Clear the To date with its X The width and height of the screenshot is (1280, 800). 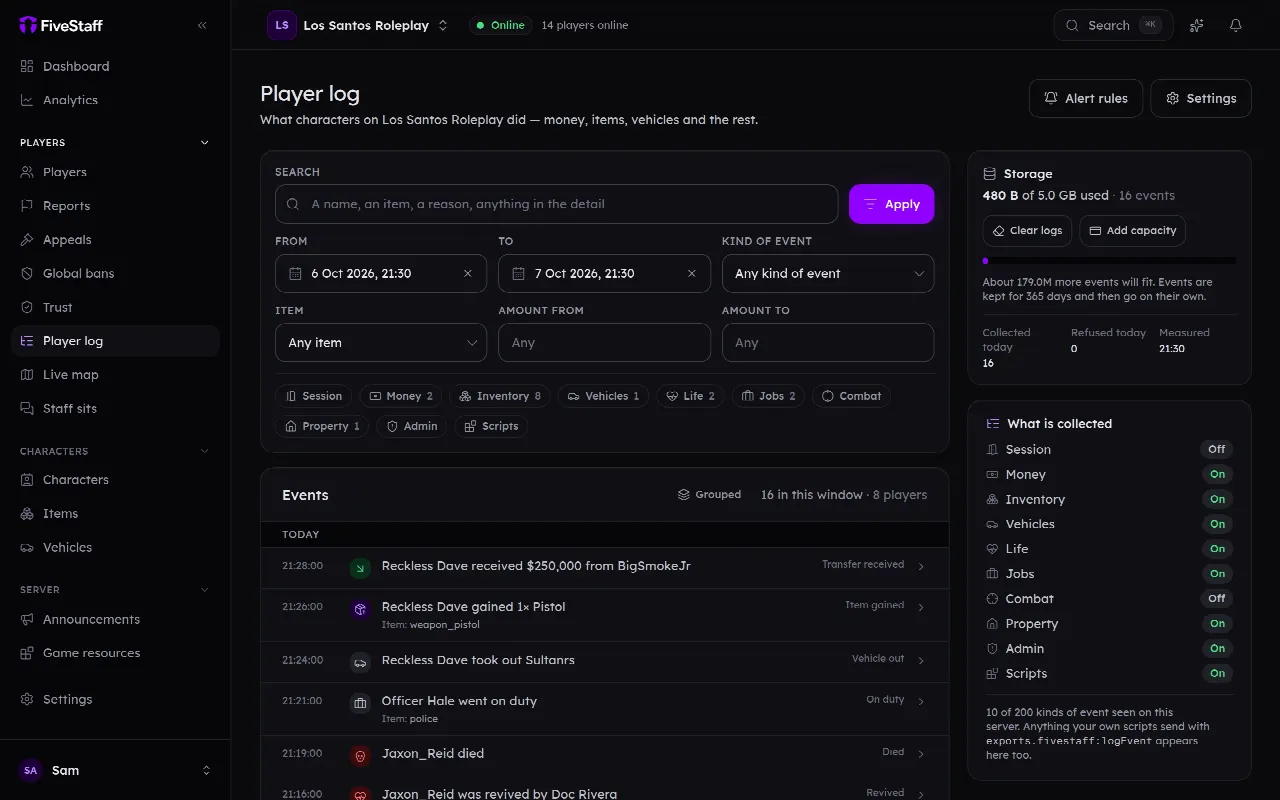pyautogui.click(x=691, y=273)
